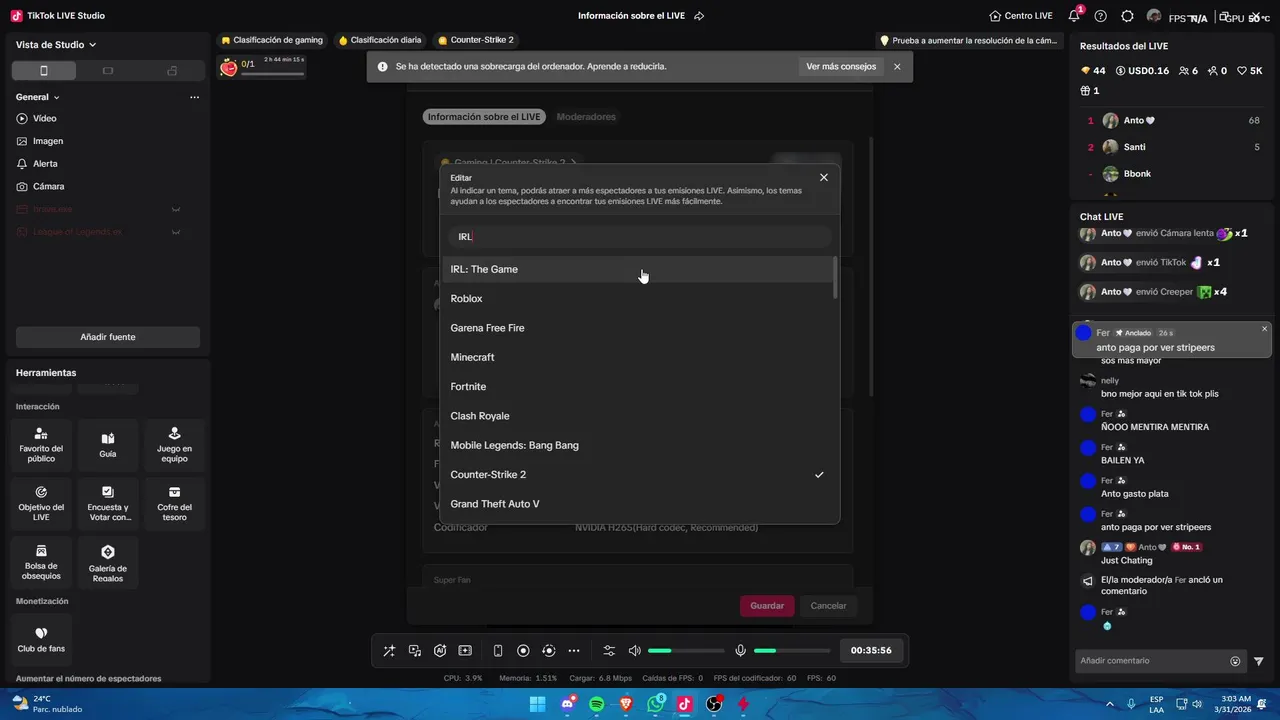Select the landscape studio view

coord(108,71)
